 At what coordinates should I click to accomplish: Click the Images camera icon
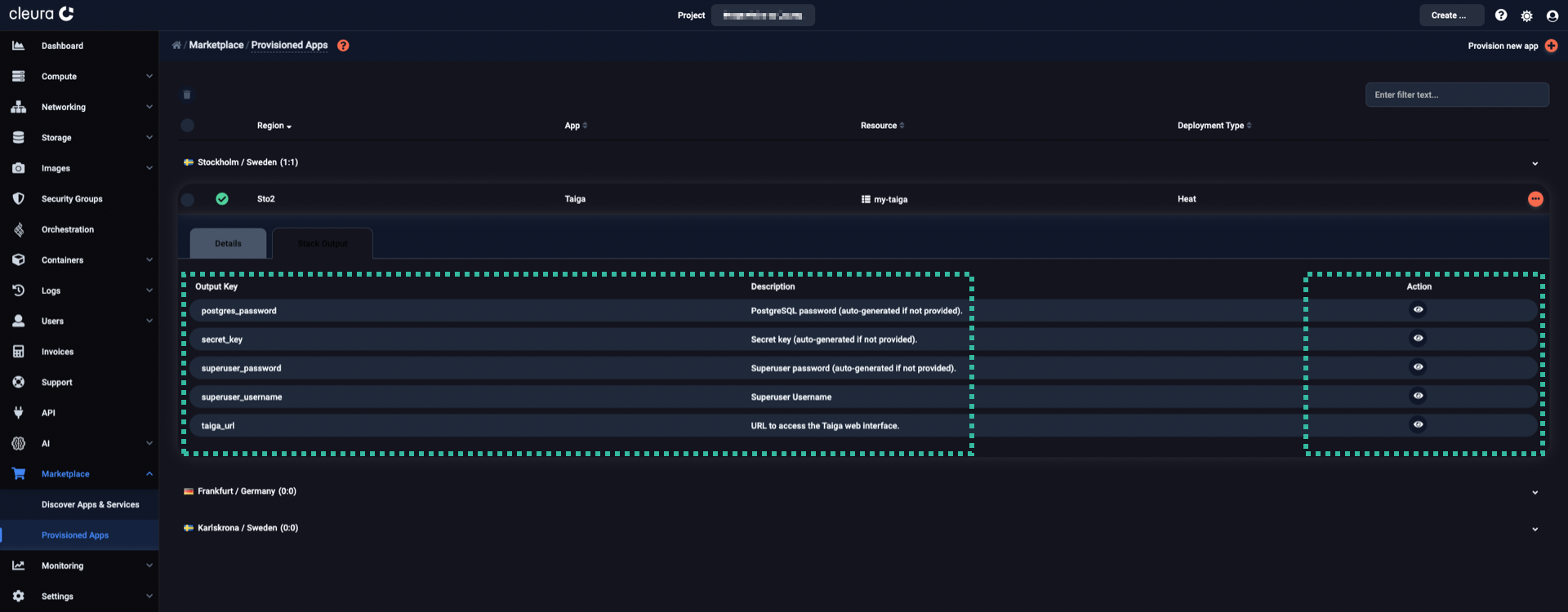18,168
